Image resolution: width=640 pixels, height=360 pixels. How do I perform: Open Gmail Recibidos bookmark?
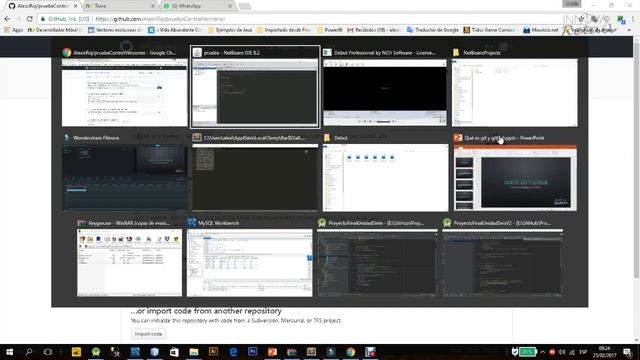tap(374, 30)
